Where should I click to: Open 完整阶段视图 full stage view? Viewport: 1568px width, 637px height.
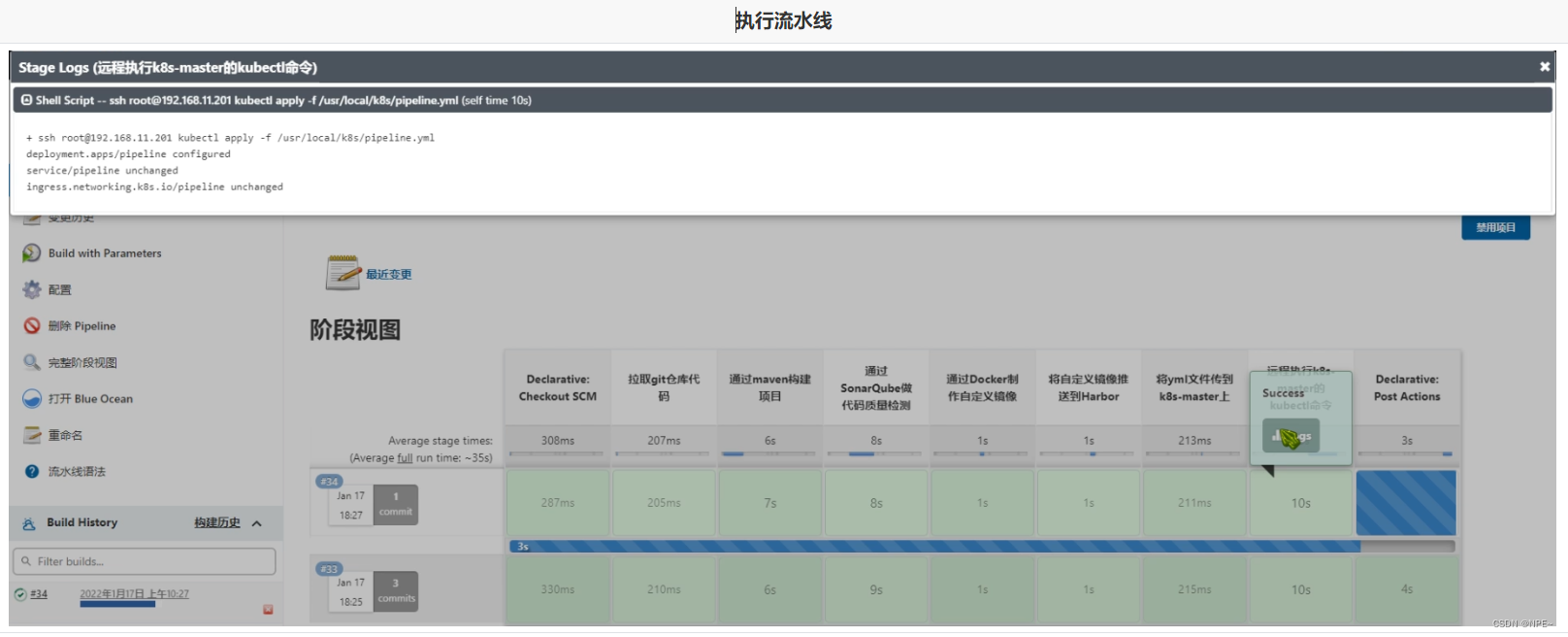82,363
